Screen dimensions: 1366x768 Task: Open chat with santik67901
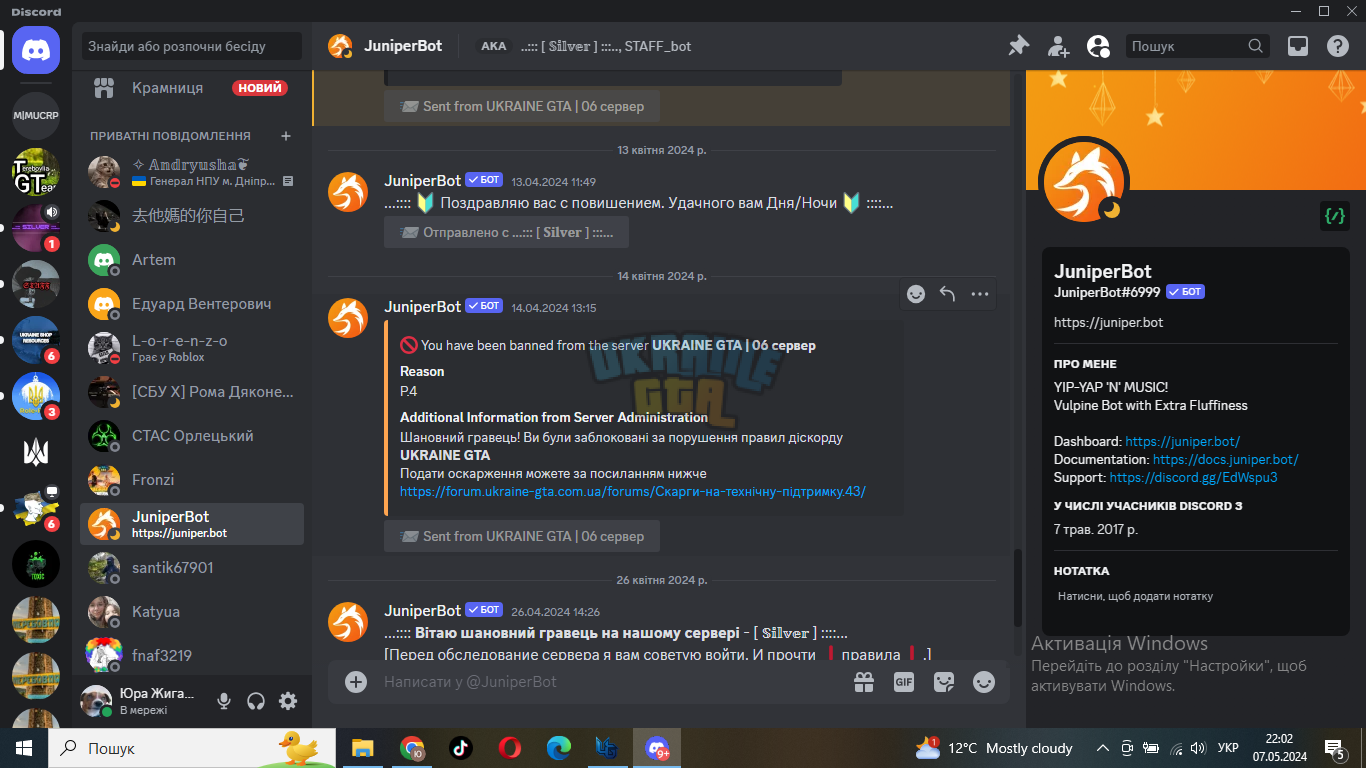[191, 568]
